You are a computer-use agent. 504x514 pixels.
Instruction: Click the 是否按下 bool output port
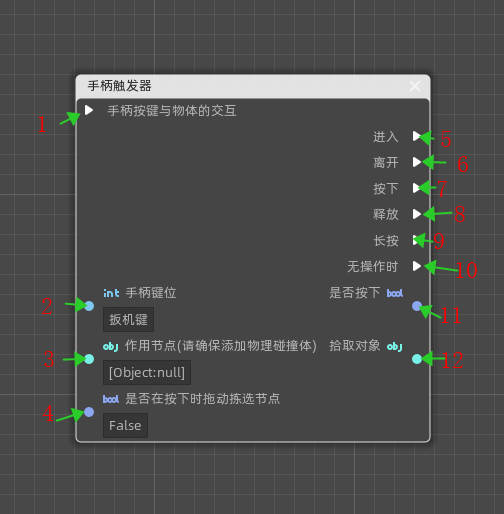(x=417, y=306)
